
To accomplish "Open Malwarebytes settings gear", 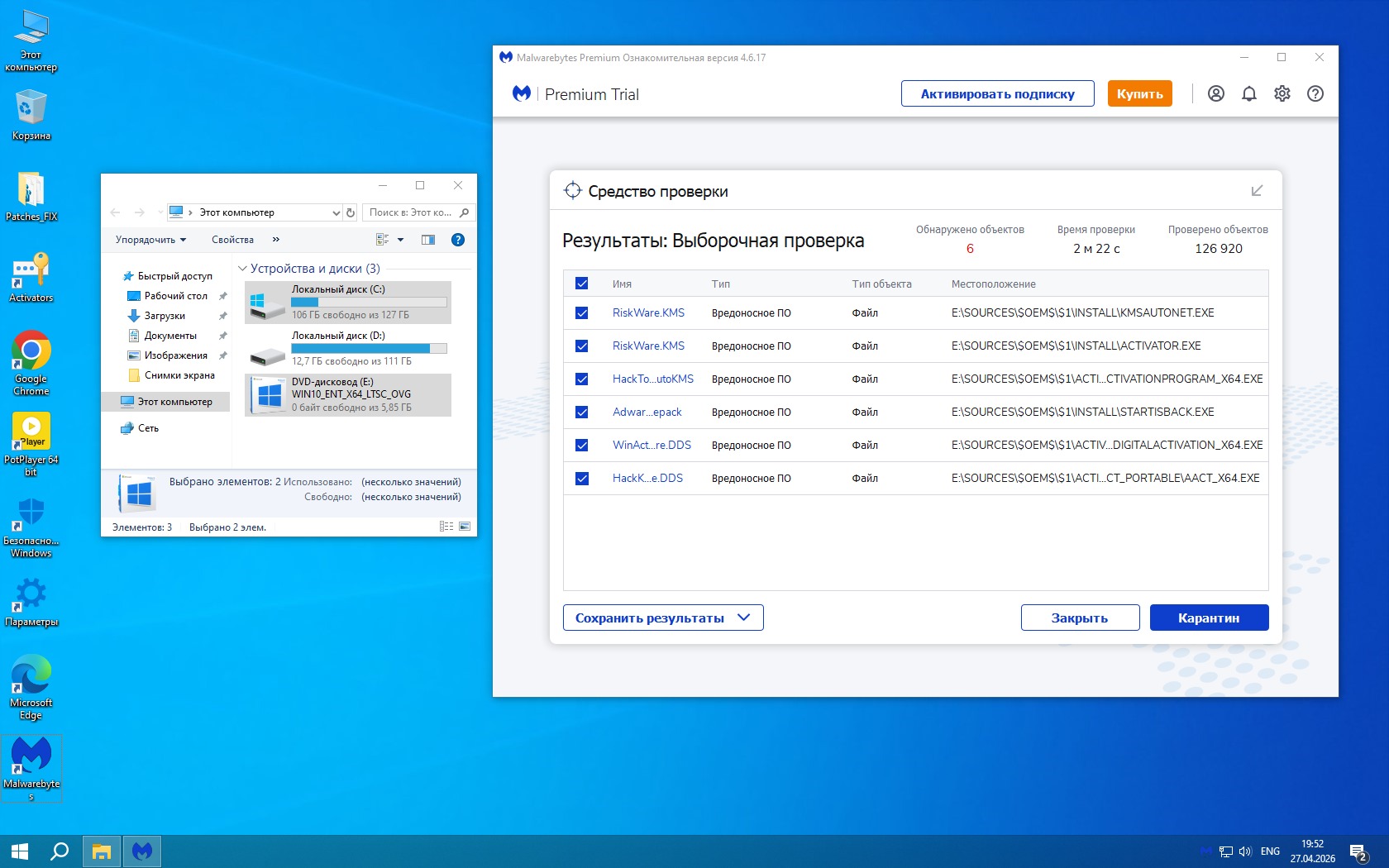I will 1282,93.
